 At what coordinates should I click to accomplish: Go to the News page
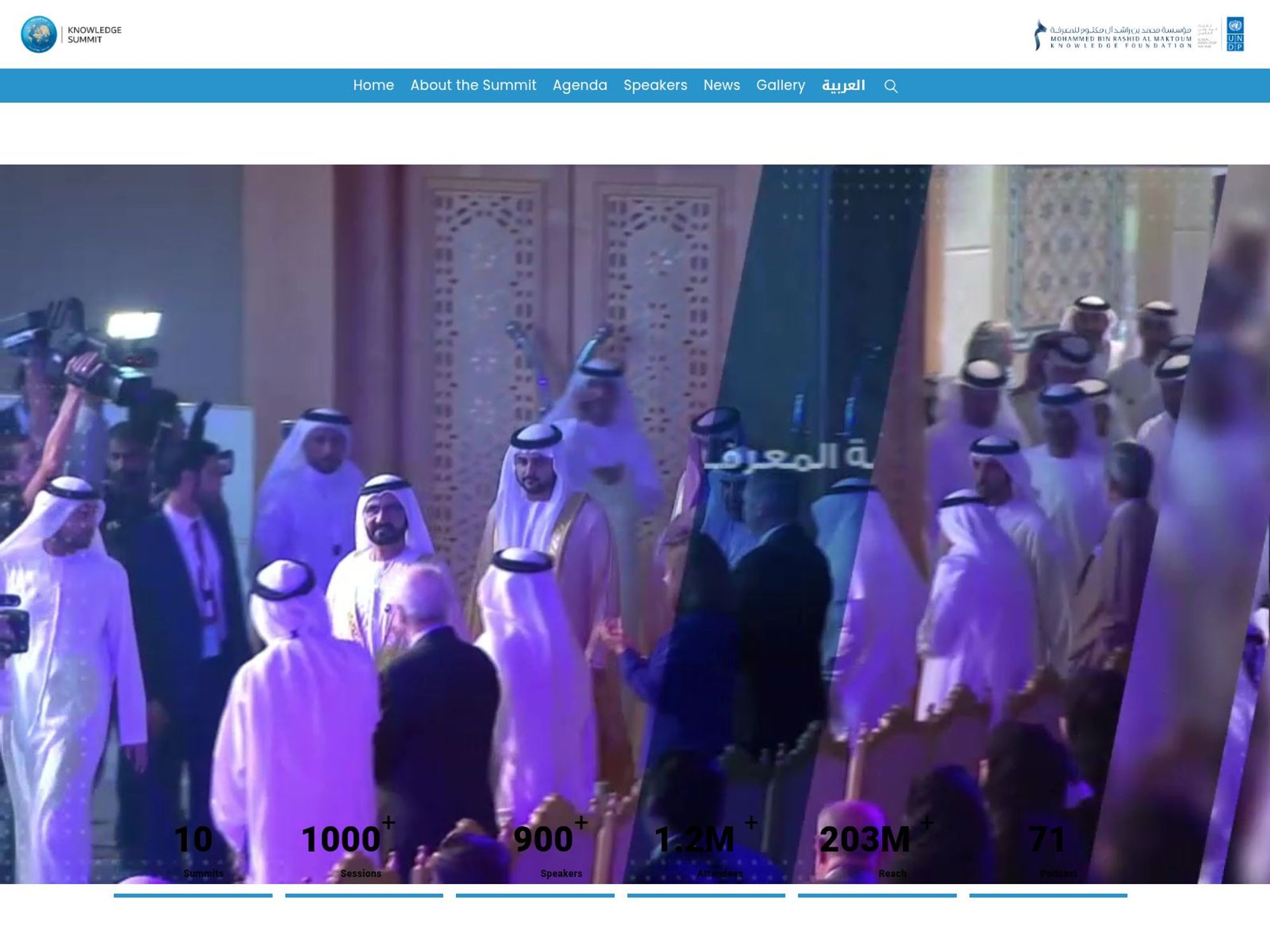(721, 85)
